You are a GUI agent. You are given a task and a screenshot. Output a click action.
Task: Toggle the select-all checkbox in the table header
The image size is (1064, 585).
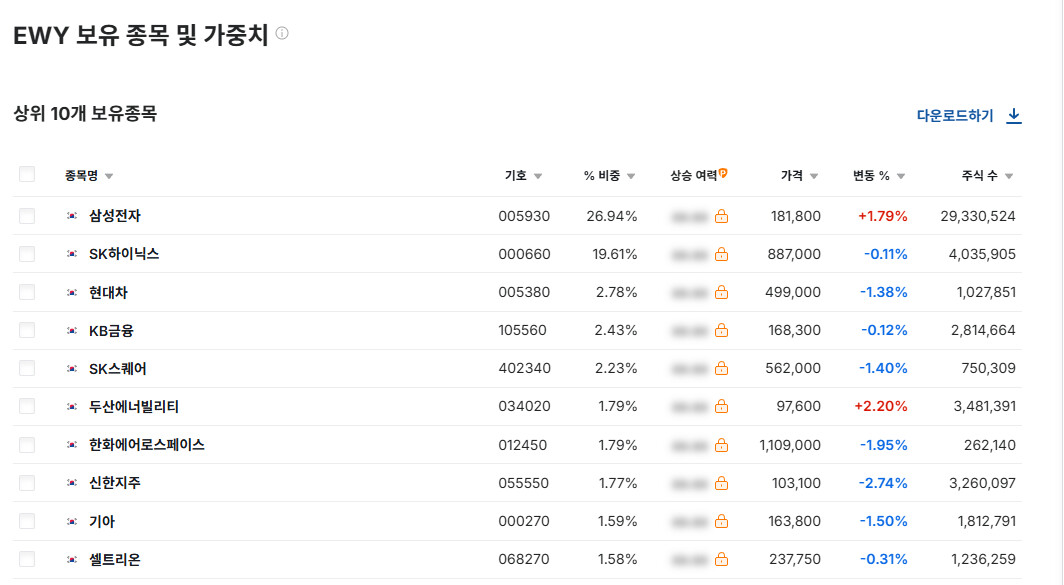coord(27,175)
